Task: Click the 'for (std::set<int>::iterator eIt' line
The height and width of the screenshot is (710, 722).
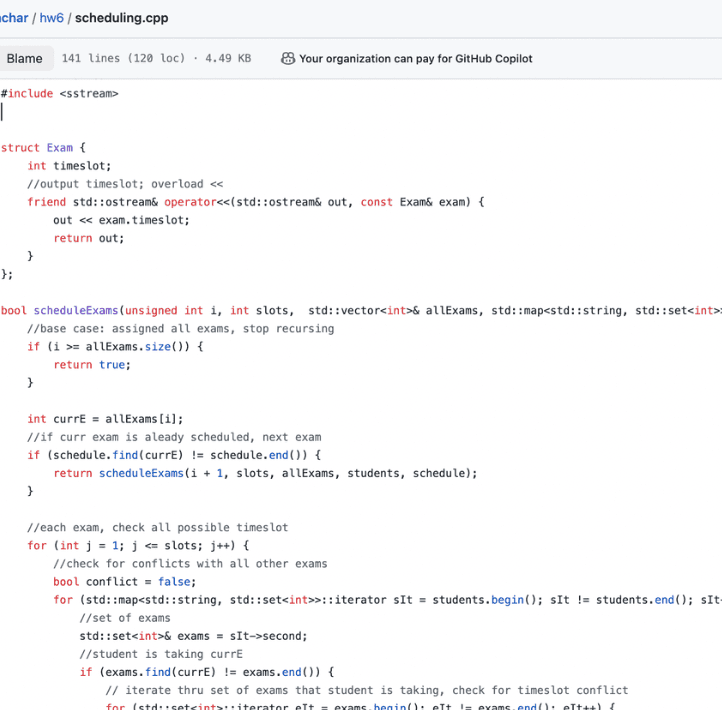Action: click(360, 706)
